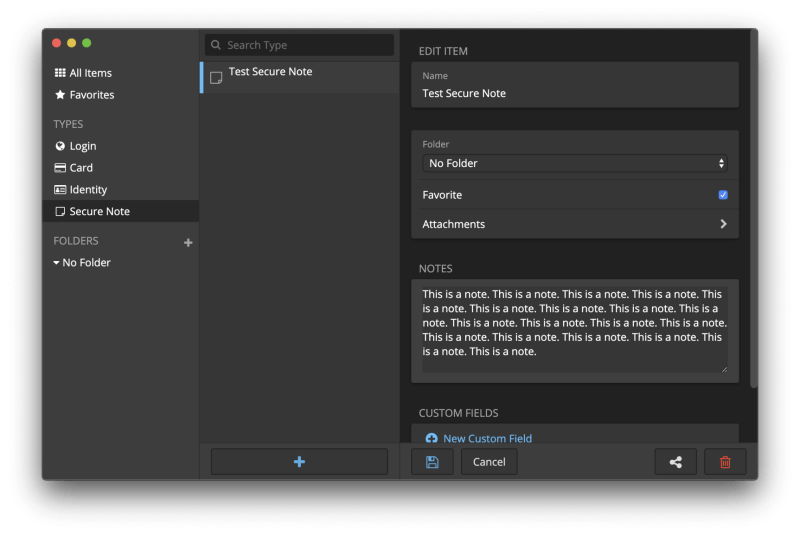Click the sticky note icon beside Secure Note
The height and width of the screenshot is (536, 800).
click(60, 211)
